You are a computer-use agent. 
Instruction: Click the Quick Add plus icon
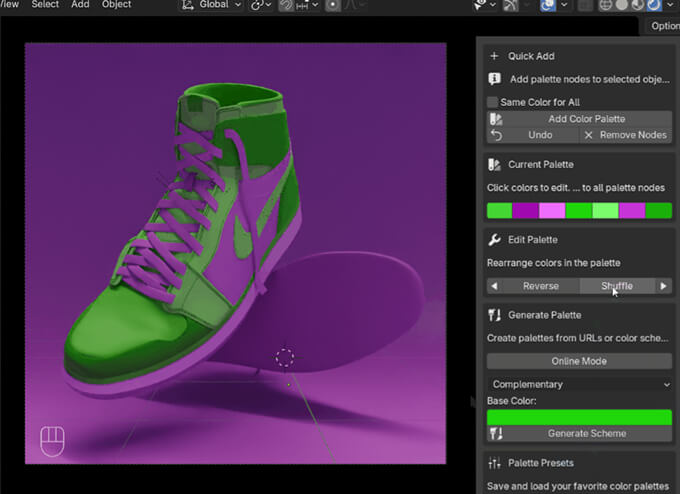click(x=494, y=56)
